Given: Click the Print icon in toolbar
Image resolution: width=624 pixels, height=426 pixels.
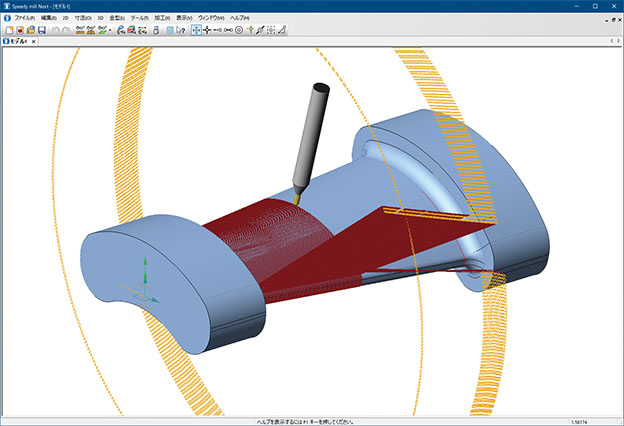Looking at the screenshot, I should pyautogui.click(x=155, y=30).
